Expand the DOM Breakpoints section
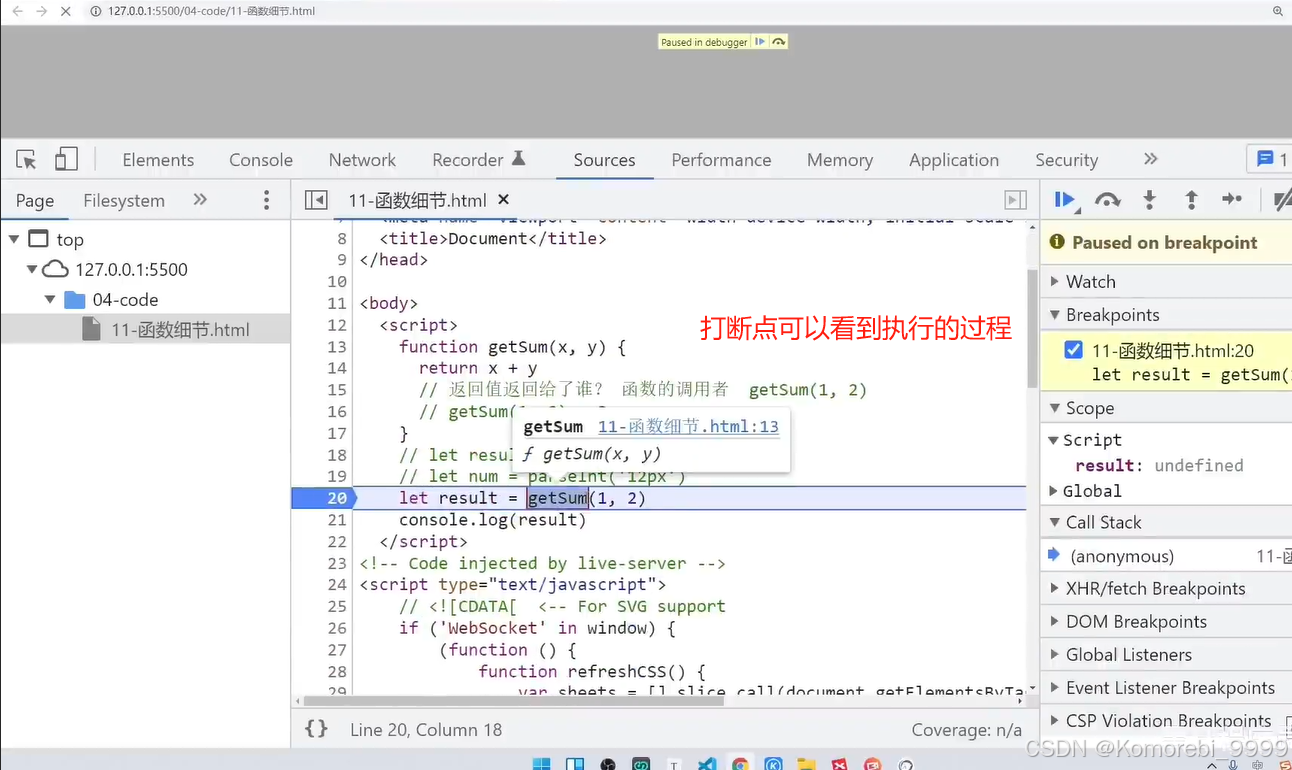1292x770 pixels. click(1166, 622)
